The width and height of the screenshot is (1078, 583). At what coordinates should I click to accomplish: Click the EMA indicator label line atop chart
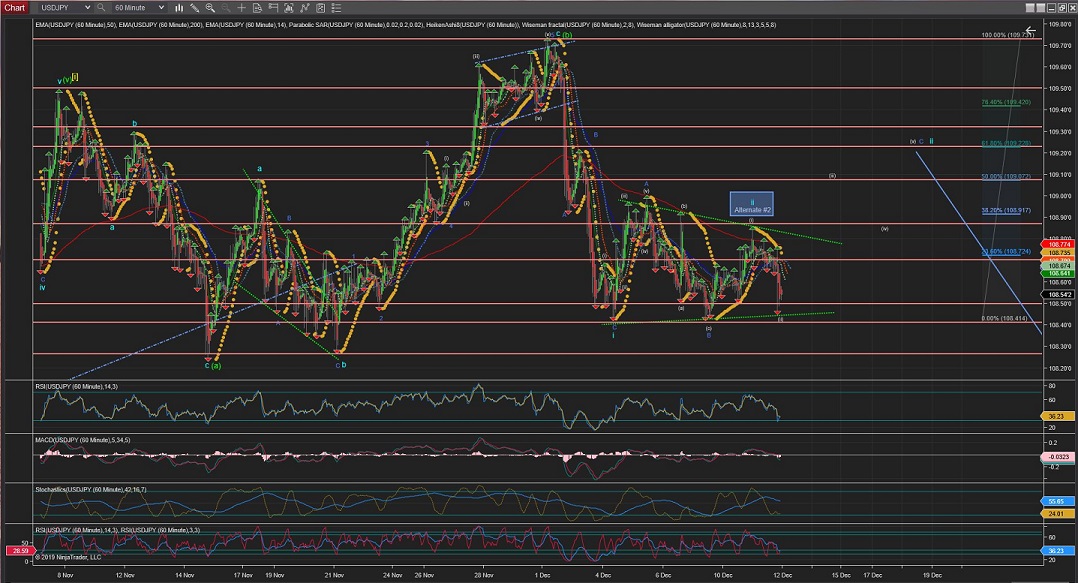point(406,25)
